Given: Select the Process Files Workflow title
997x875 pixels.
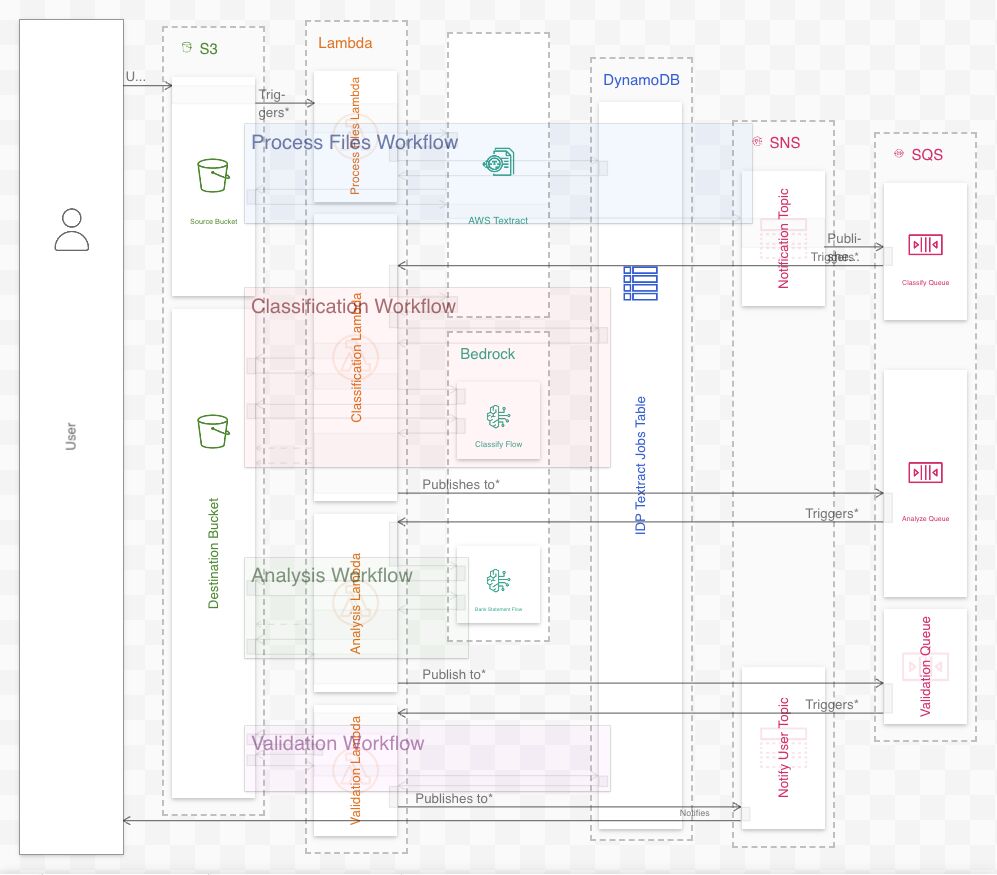Looking at the screenshot, I should coord(354,142).
